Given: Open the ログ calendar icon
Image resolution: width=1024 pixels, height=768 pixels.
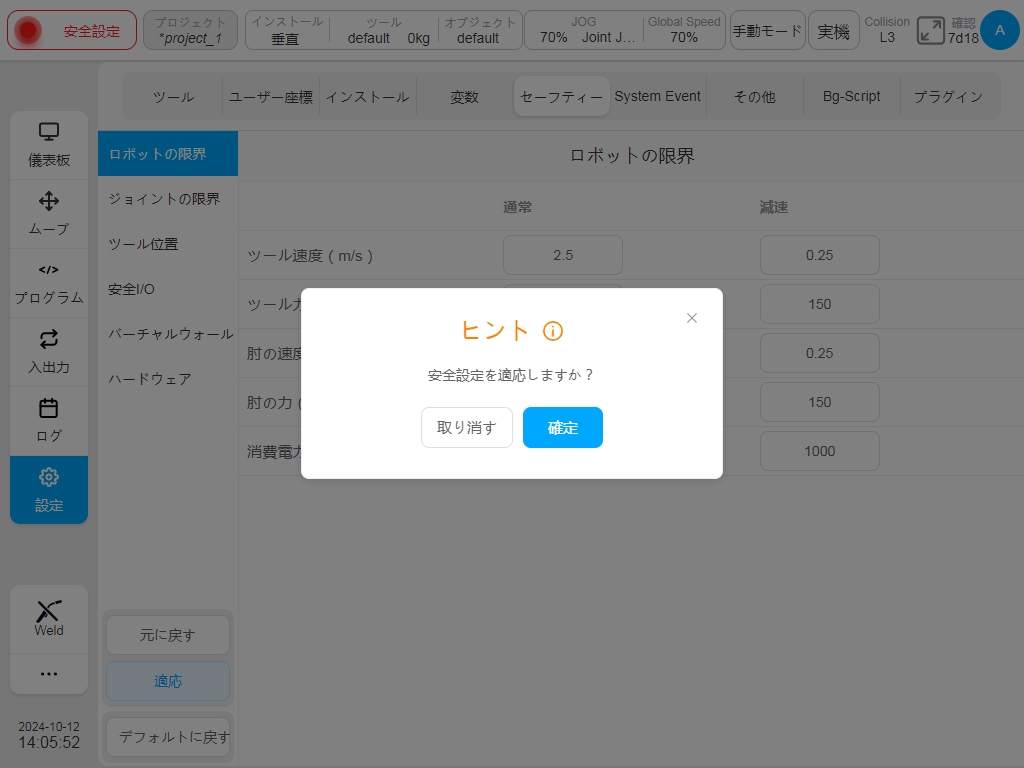Looking at the screenshot, I should tap(49, 408).
